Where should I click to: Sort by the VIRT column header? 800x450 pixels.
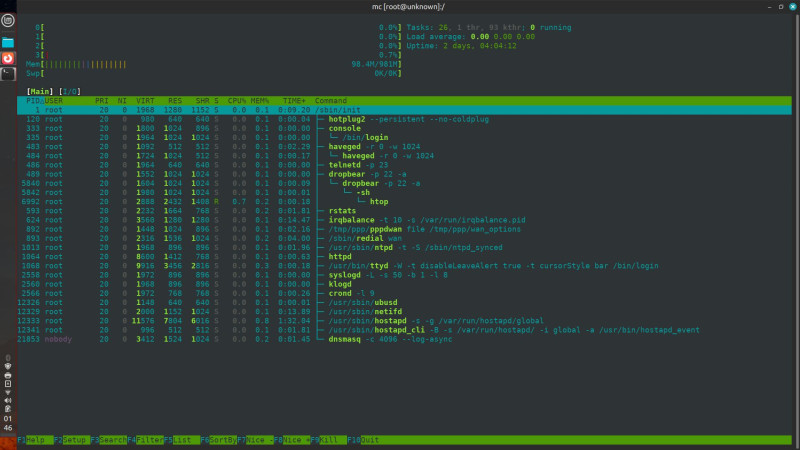click(x=145, y=101)
